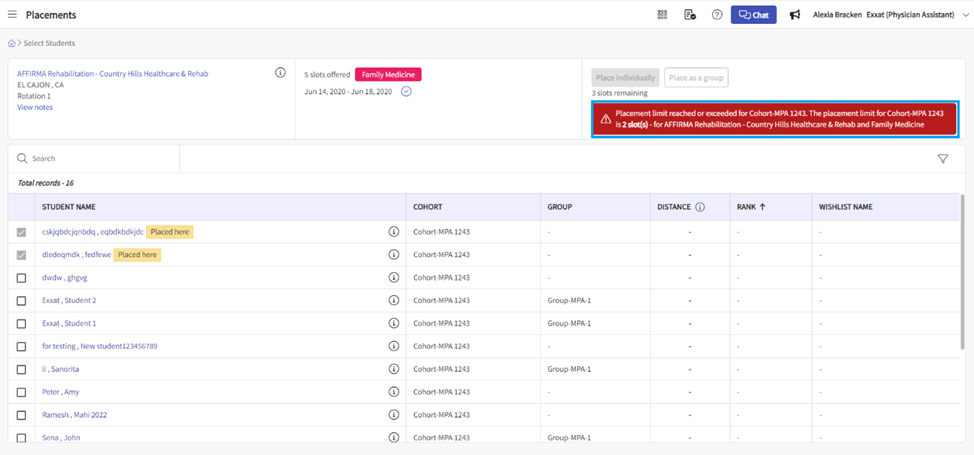Sort by the Rank column header

coord(751,207)
